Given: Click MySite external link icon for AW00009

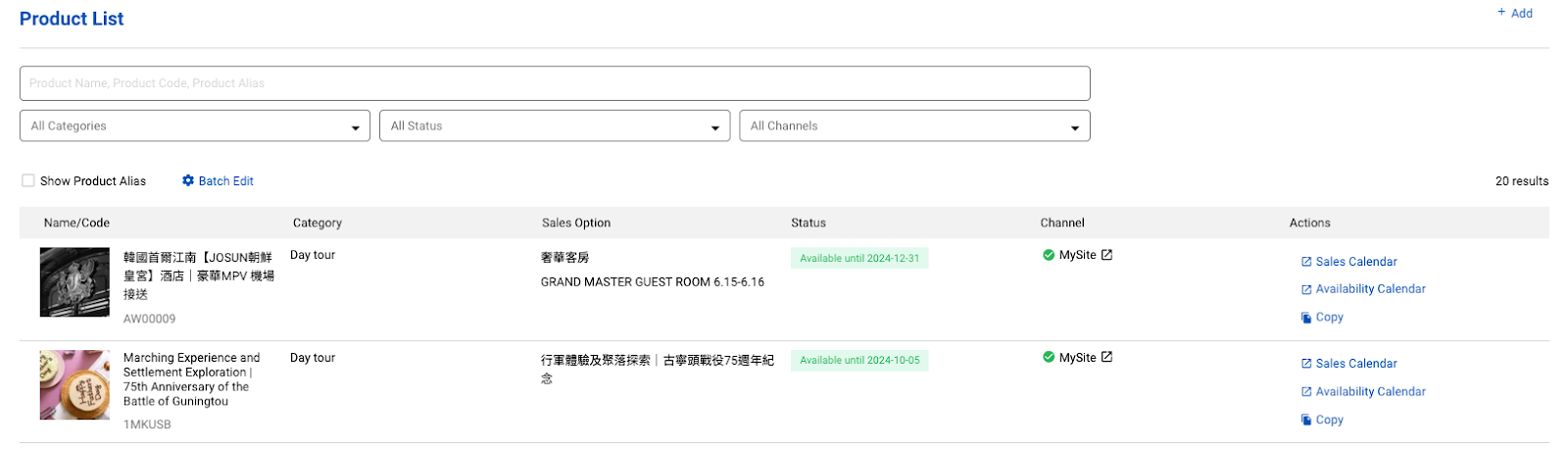Looking at the screenshot, I should pyautogui.click(x=1106, y=255).
